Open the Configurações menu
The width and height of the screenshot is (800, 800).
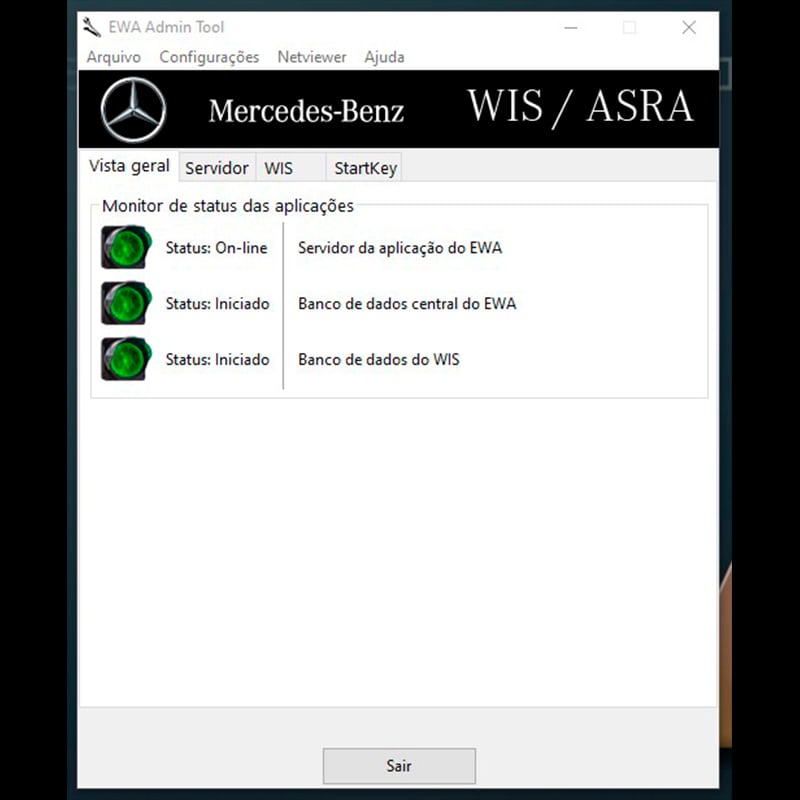tap(209, 57)
